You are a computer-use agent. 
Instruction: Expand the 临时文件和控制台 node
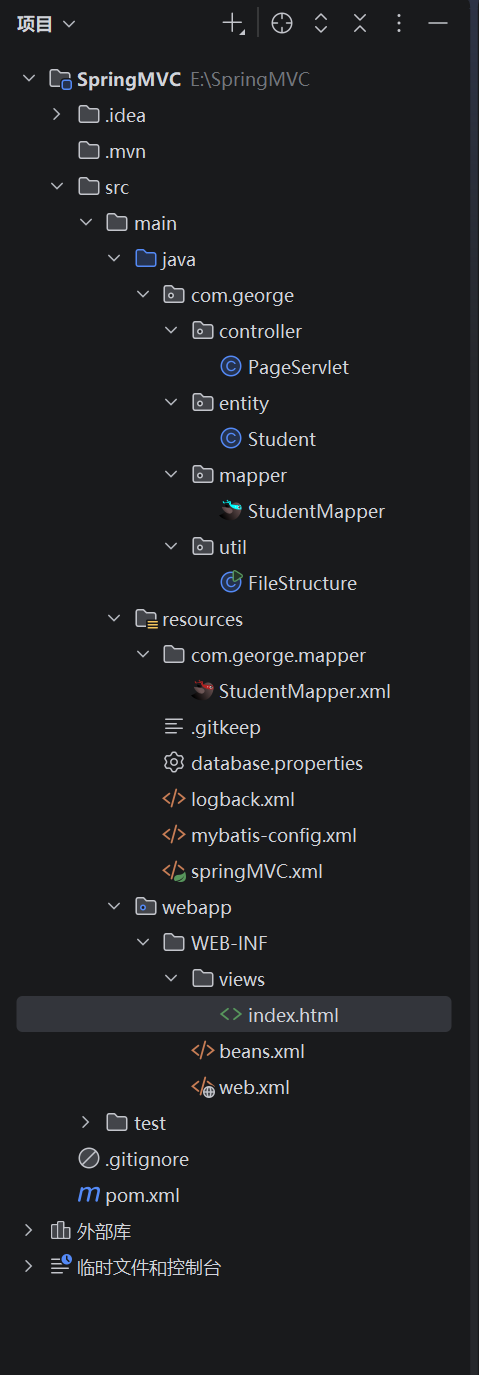tap(28, 1267)
